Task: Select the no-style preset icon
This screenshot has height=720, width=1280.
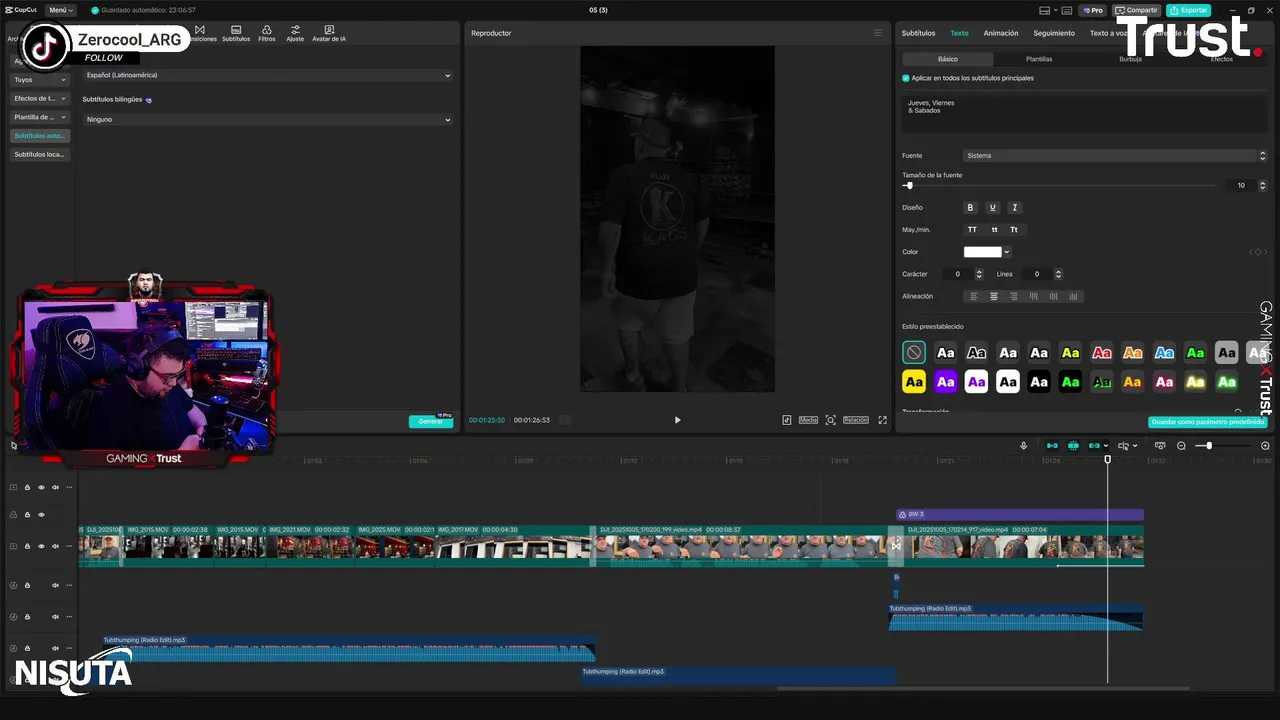Action: pos(914,352)
